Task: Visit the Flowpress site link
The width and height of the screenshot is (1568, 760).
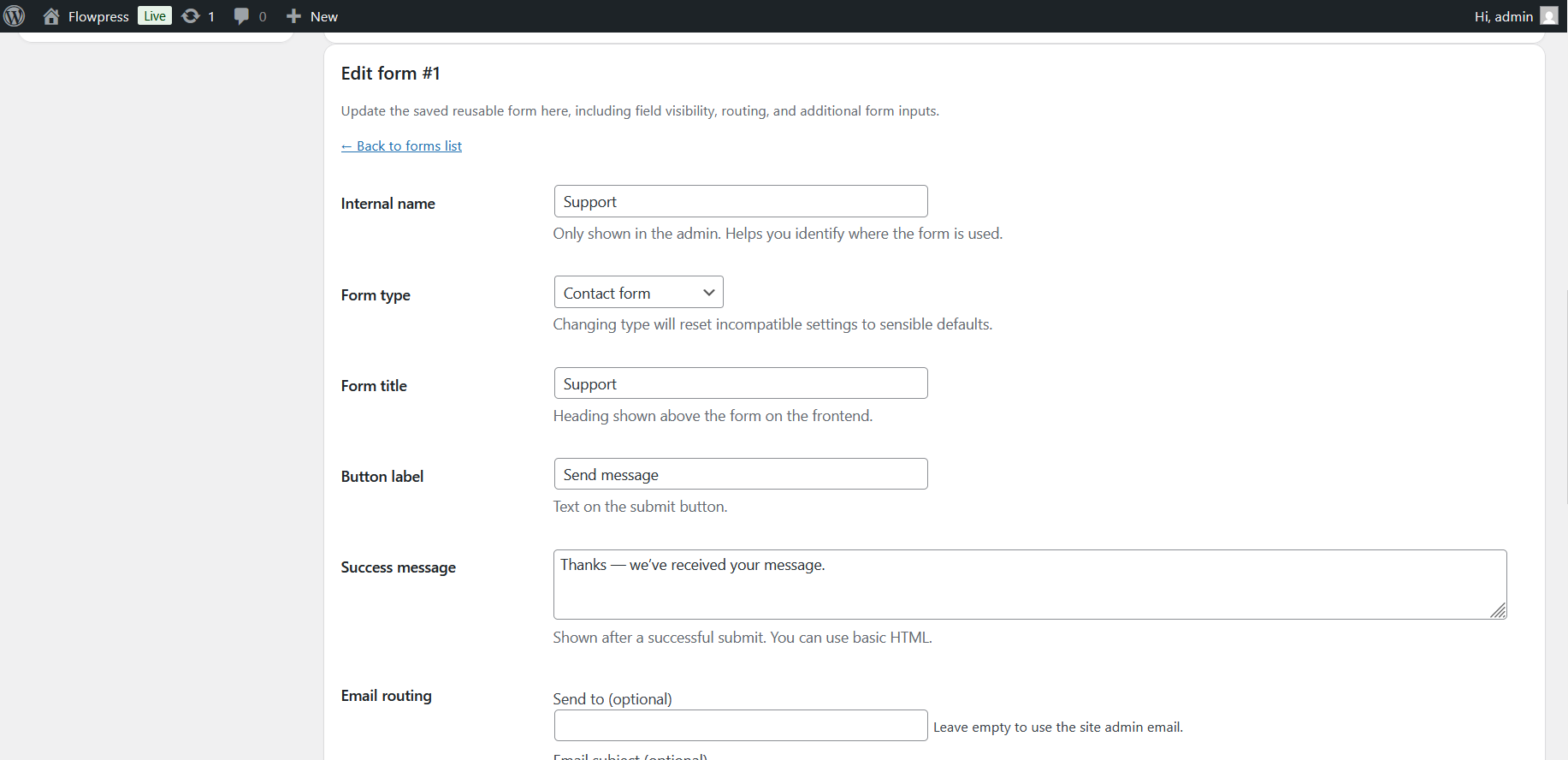Action: click(98, 16)
